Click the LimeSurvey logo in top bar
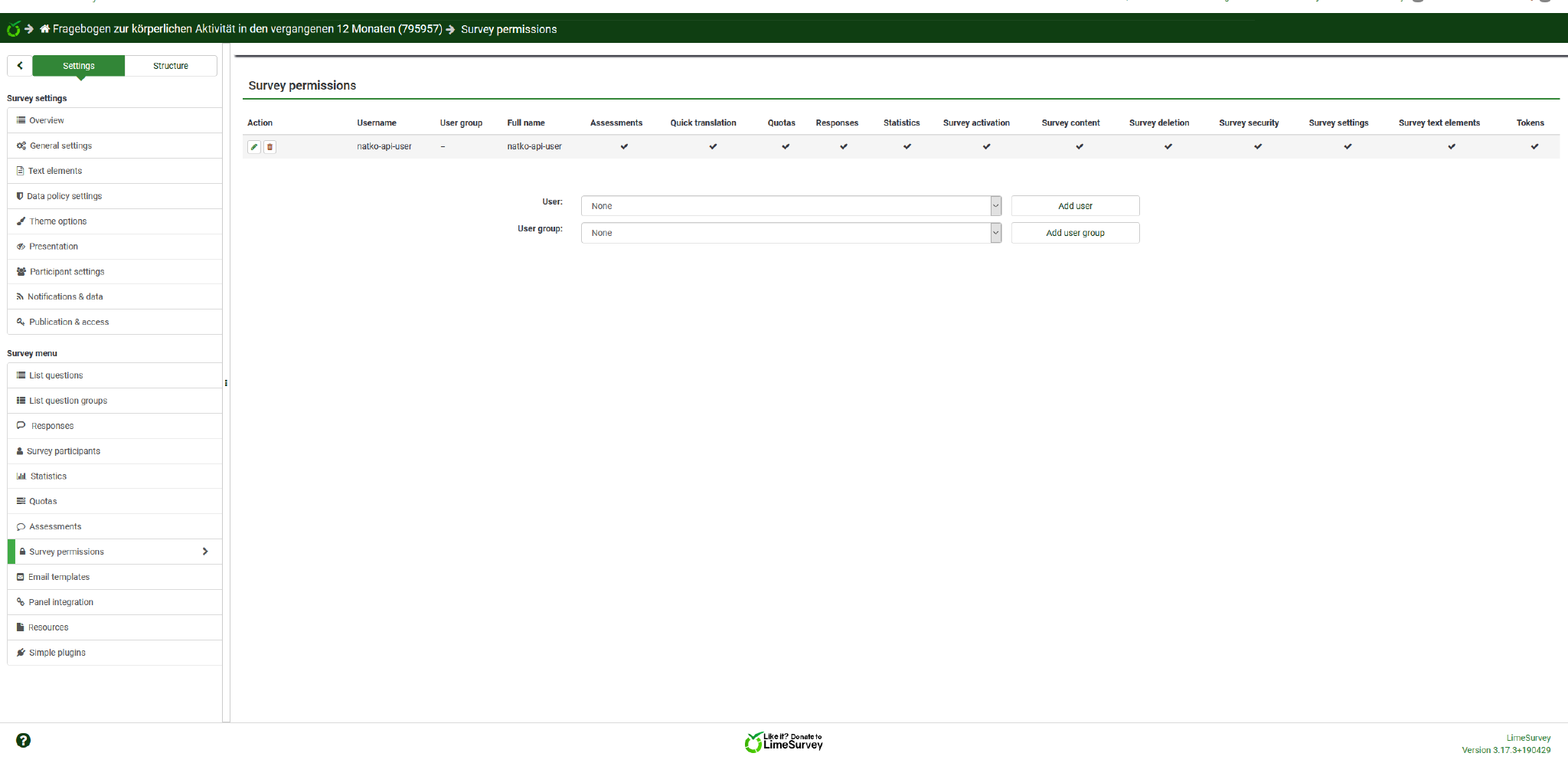The height and width of the screenshot is (763, 1568). [13, 29]
